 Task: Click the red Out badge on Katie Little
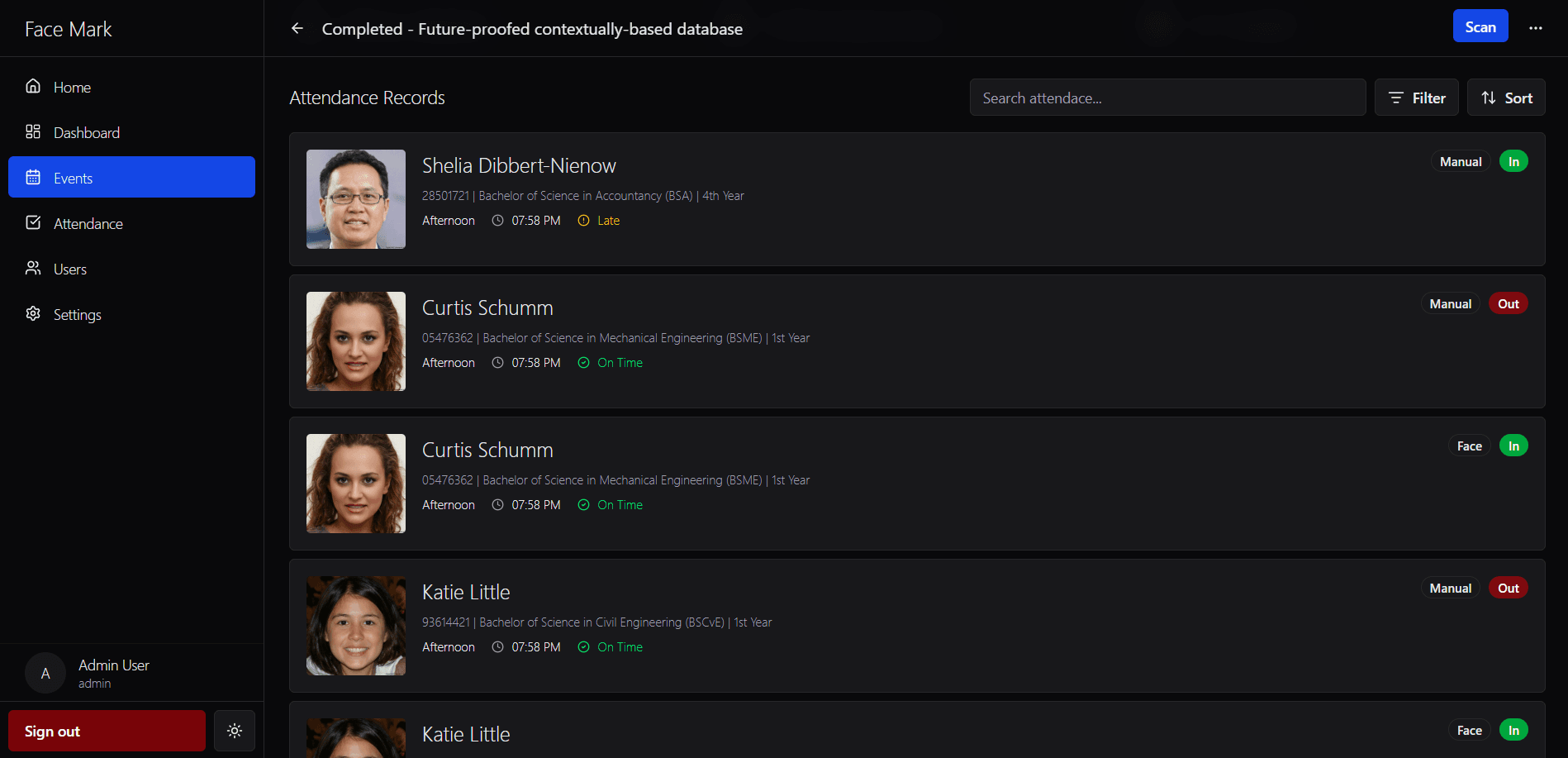(1508, 589)
